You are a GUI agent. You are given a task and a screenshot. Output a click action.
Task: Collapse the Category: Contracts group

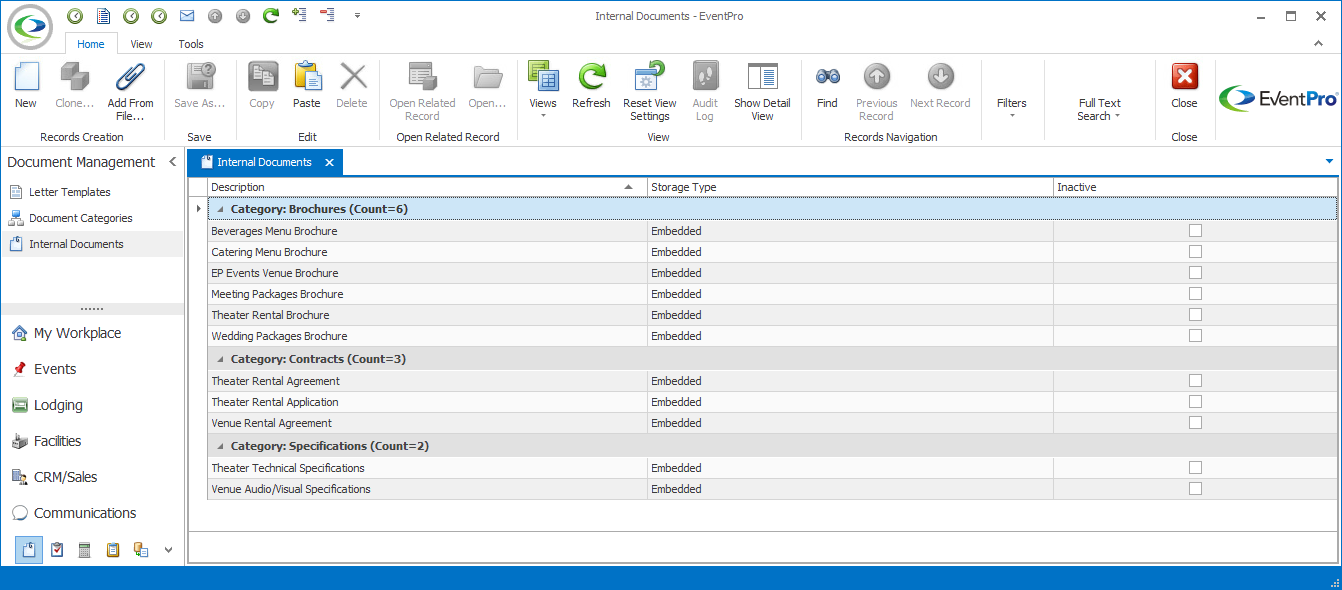[220, 358]
